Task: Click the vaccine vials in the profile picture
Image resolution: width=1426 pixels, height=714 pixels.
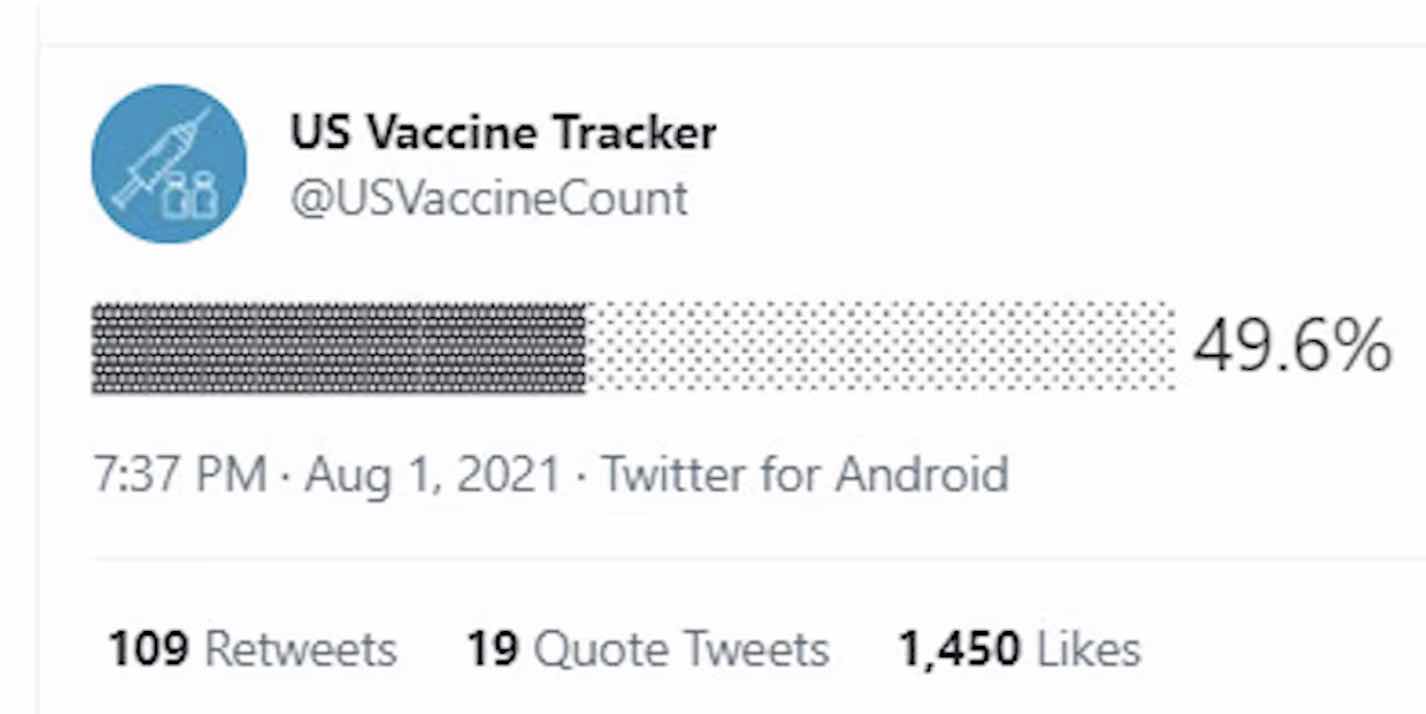Action: pos(191,194)
